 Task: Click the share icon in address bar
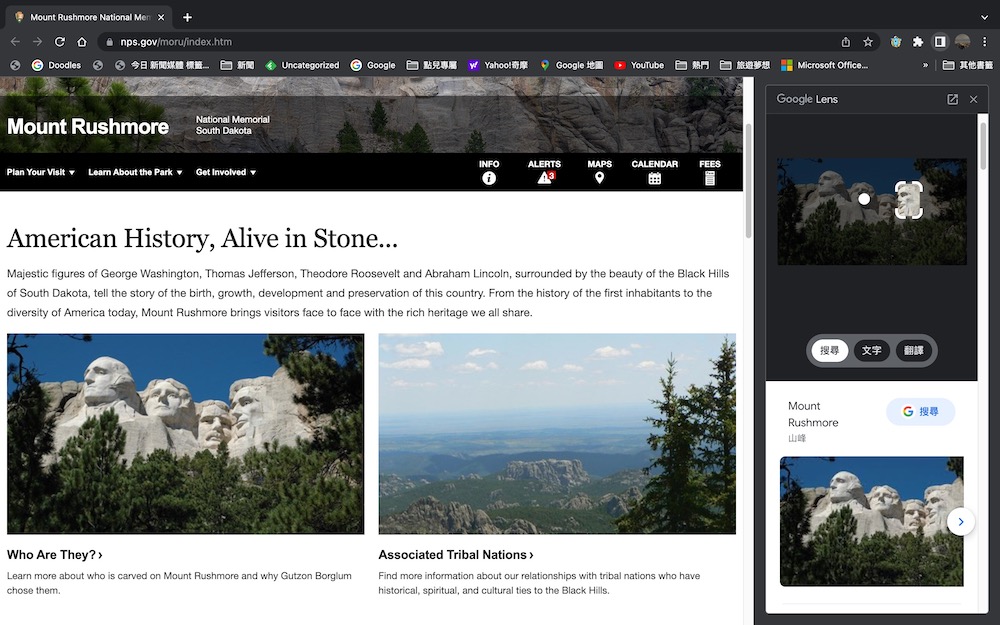point(846,41)
